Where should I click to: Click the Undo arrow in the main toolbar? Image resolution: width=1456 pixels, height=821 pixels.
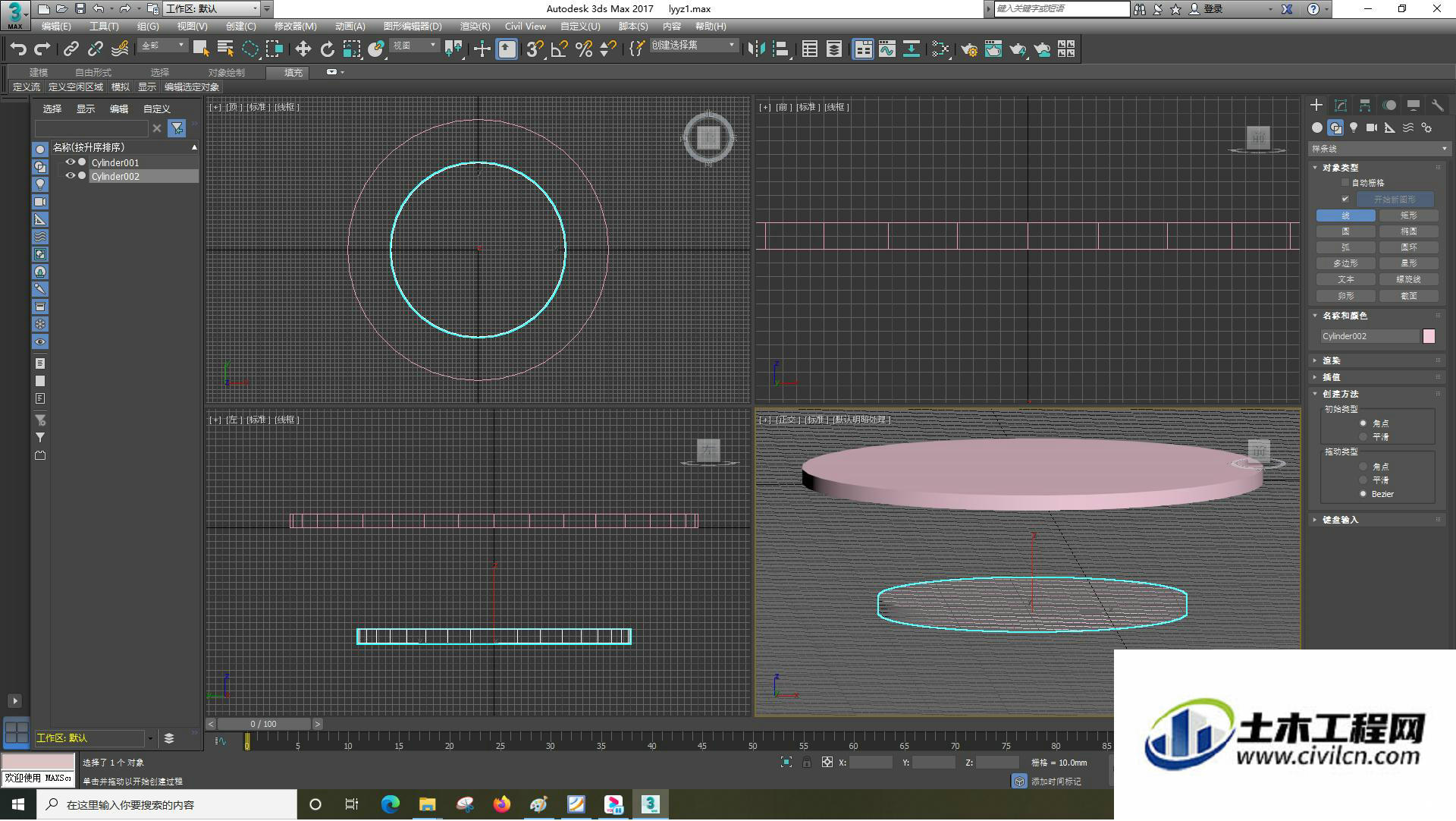coord(18,49)
